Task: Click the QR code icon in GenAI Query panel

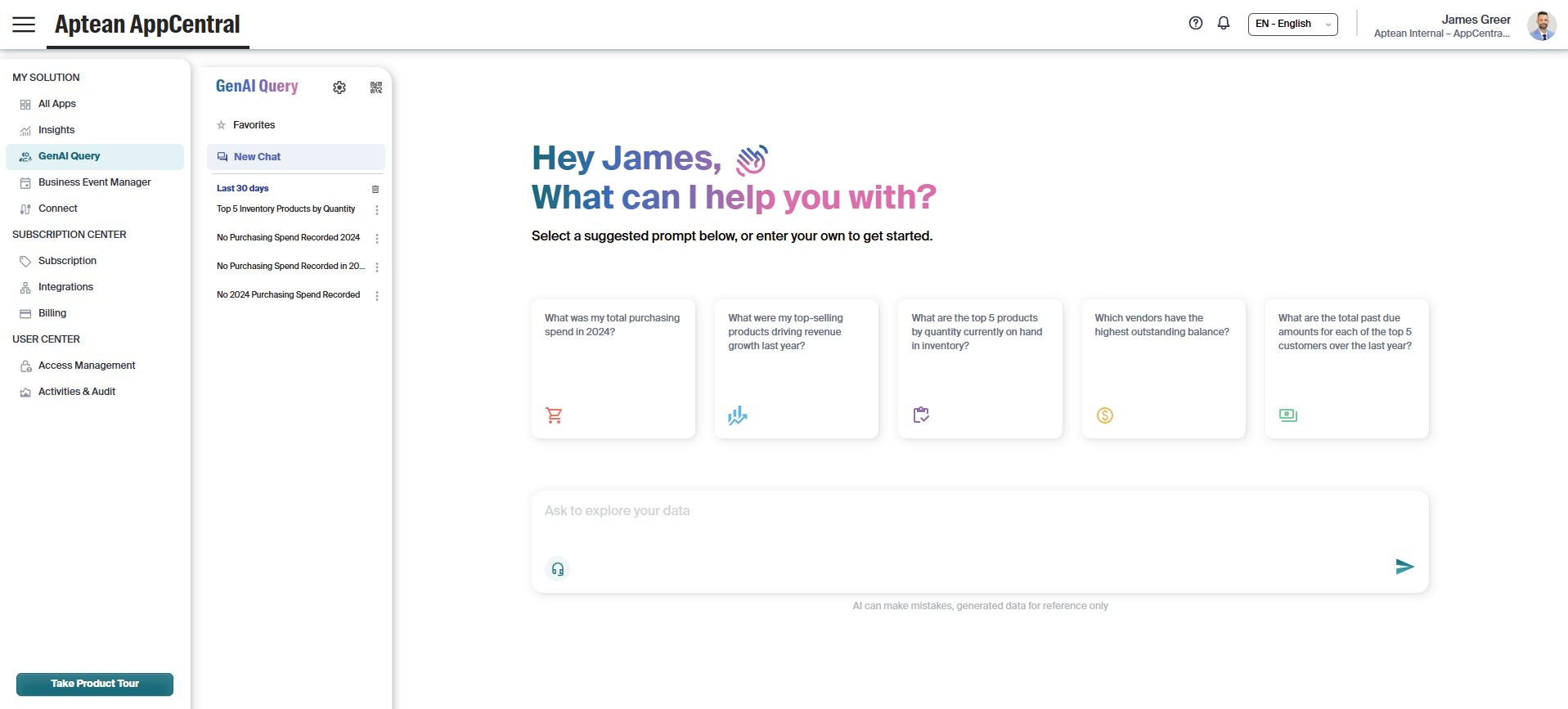Action: coord(376,88)
